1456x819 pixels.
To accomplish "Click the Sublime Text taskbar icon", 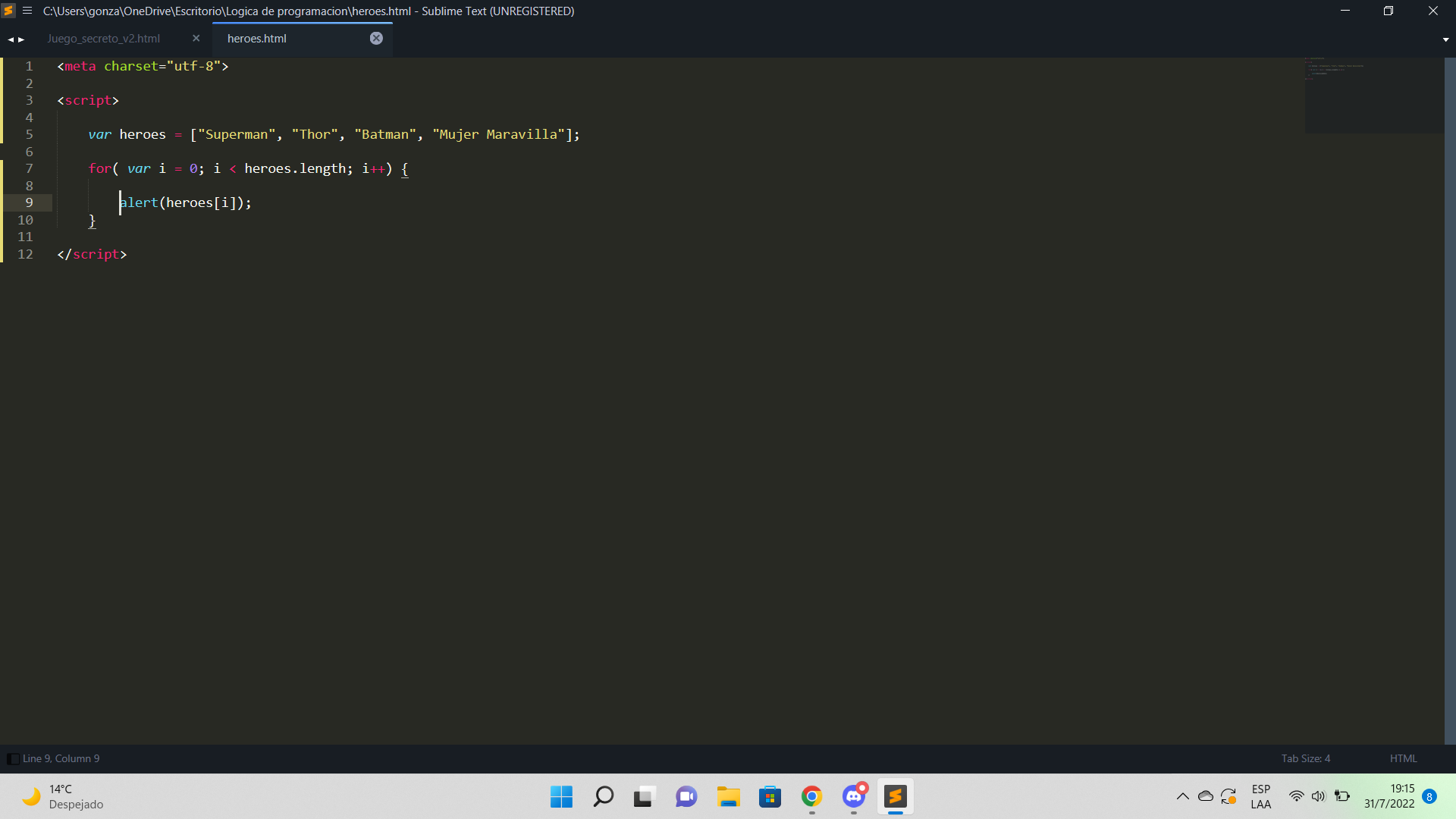I will (x=896, y=796).
